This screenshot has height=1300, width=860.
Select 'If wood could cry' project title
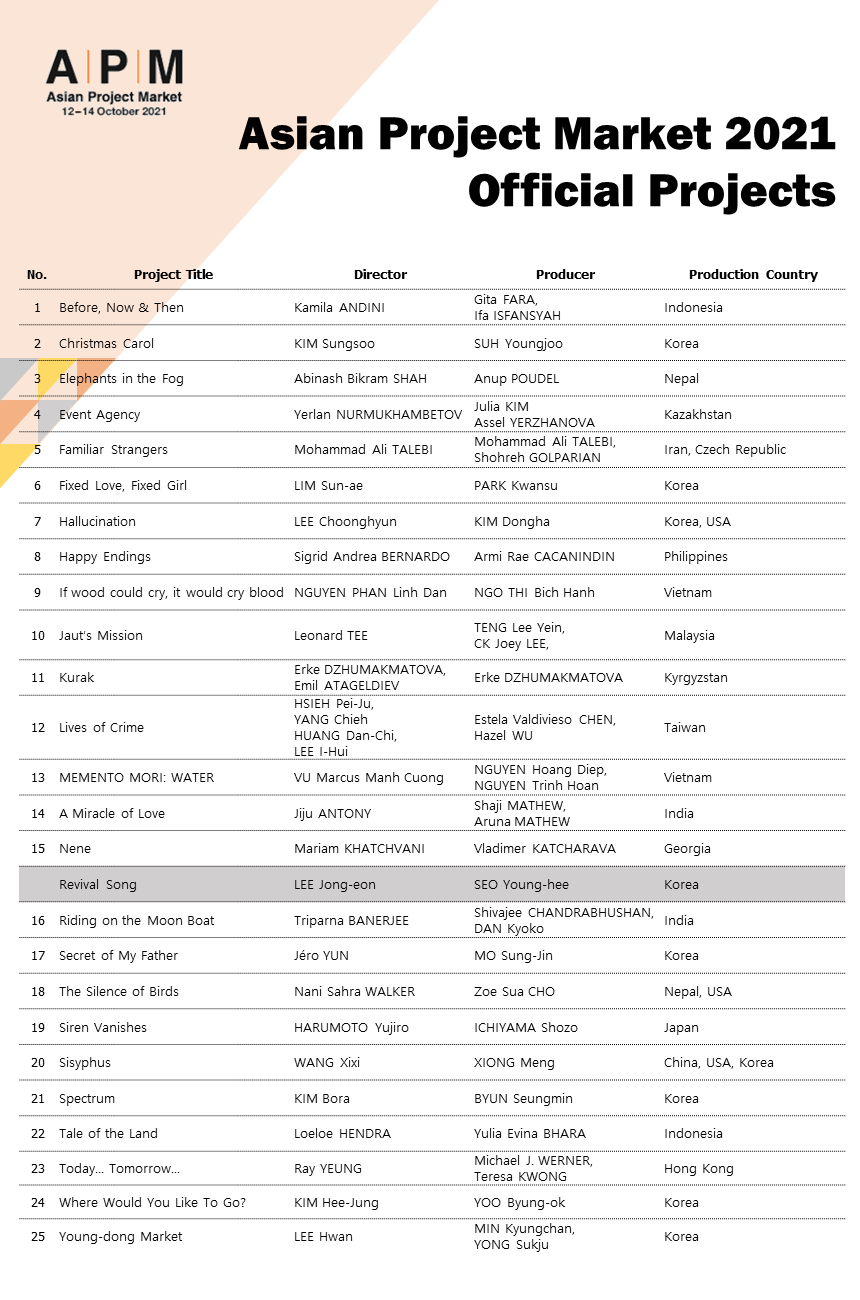click(x=171, y=593)
